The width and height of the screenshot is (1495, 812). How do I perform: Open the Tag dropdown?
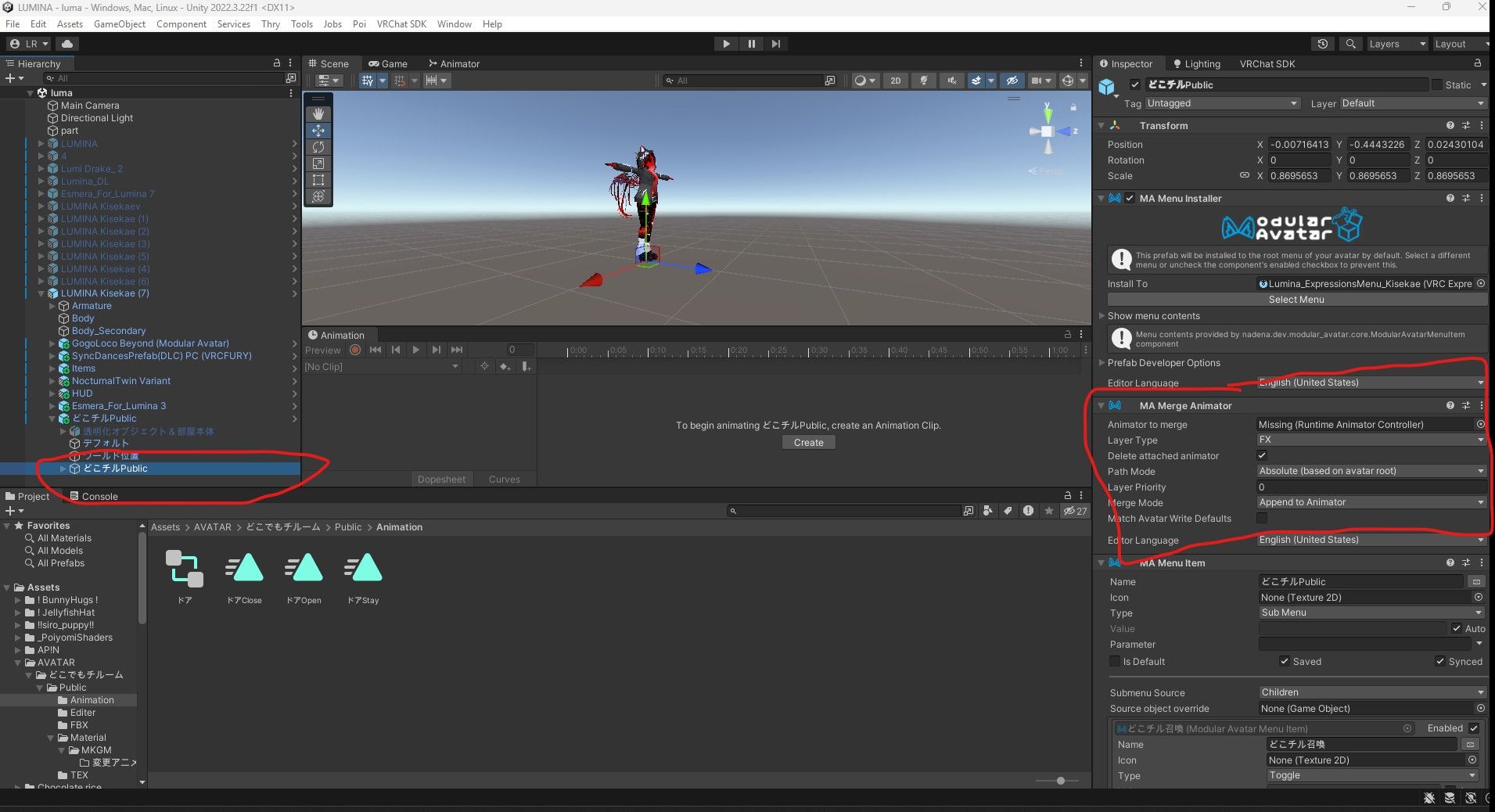click(1222, 103)
